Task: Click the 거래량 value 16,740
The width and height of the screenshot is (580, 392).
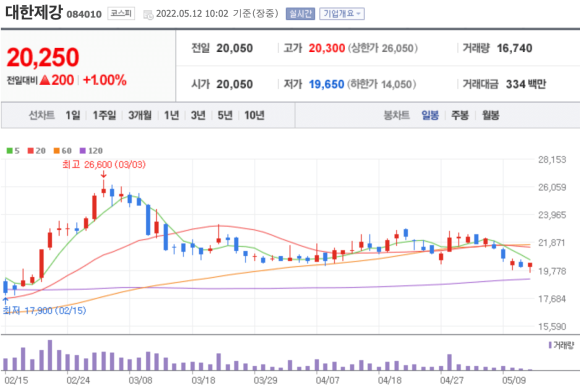Action: pos(515,48)
